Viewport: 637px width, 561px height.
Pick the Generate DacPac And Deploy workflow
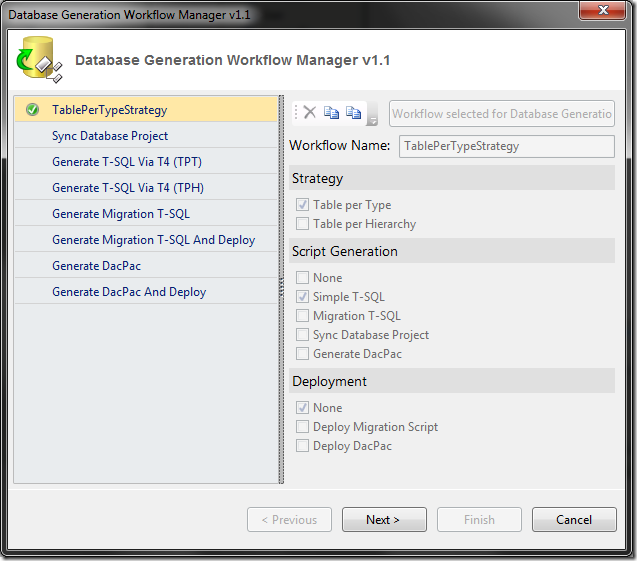[x=146, y=292]
